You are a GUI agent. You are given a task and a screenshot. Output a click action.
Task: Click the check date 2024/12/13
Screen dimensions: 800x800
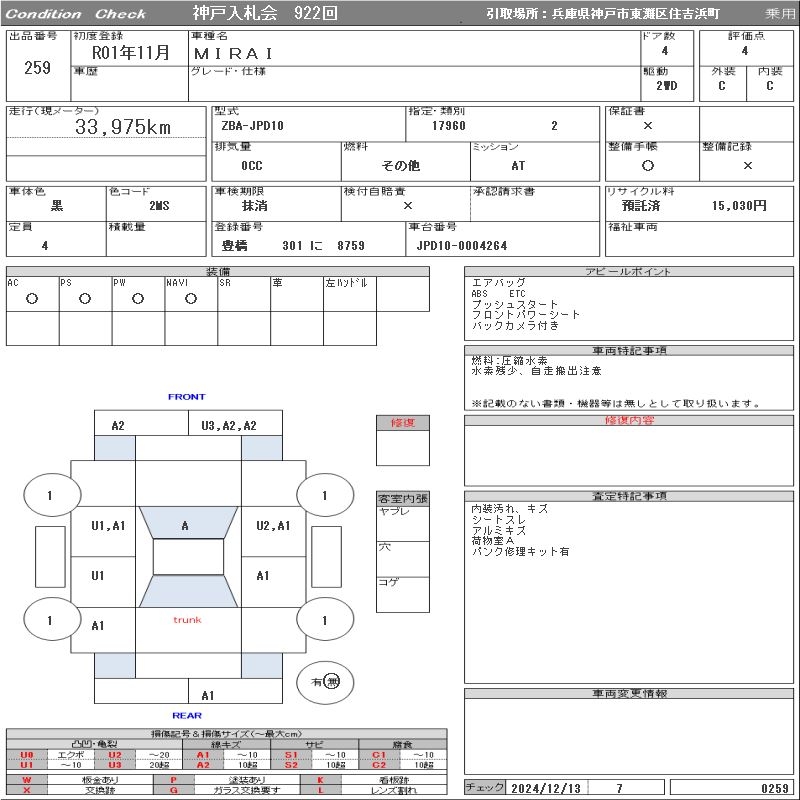[x=546, y=788]
